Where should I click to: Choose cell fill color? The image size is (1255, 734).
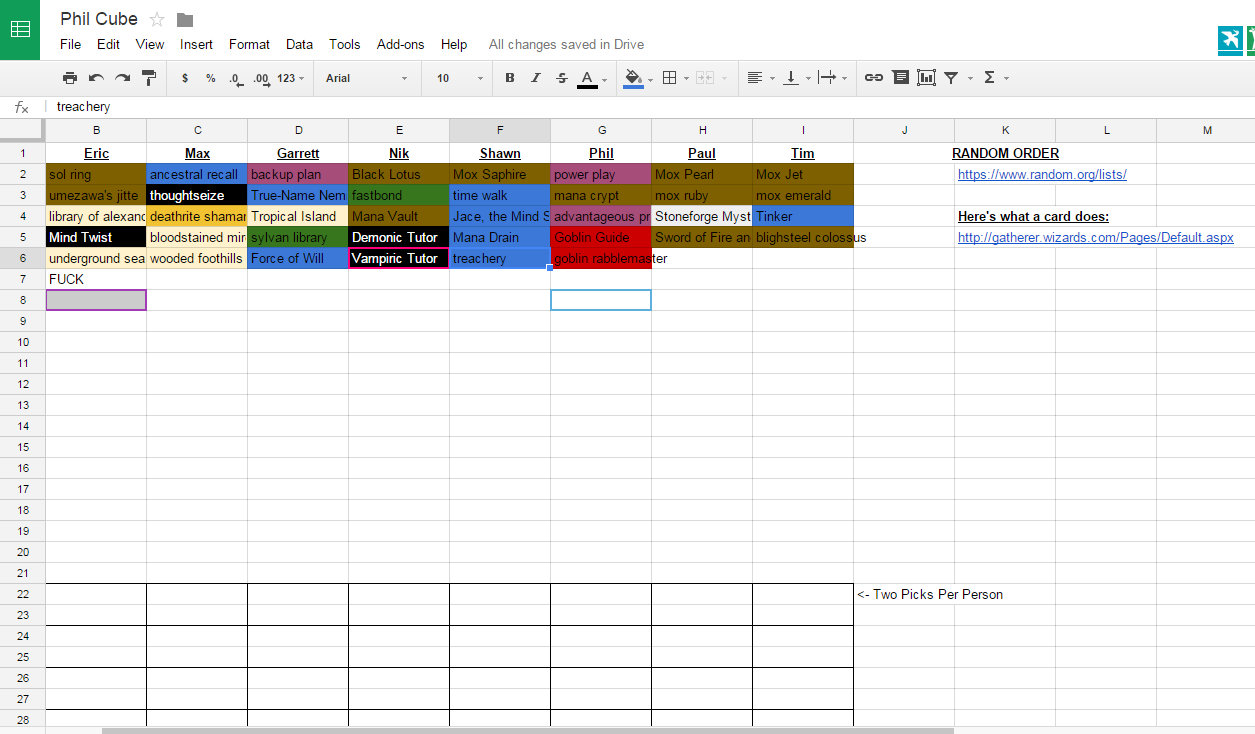633,78
